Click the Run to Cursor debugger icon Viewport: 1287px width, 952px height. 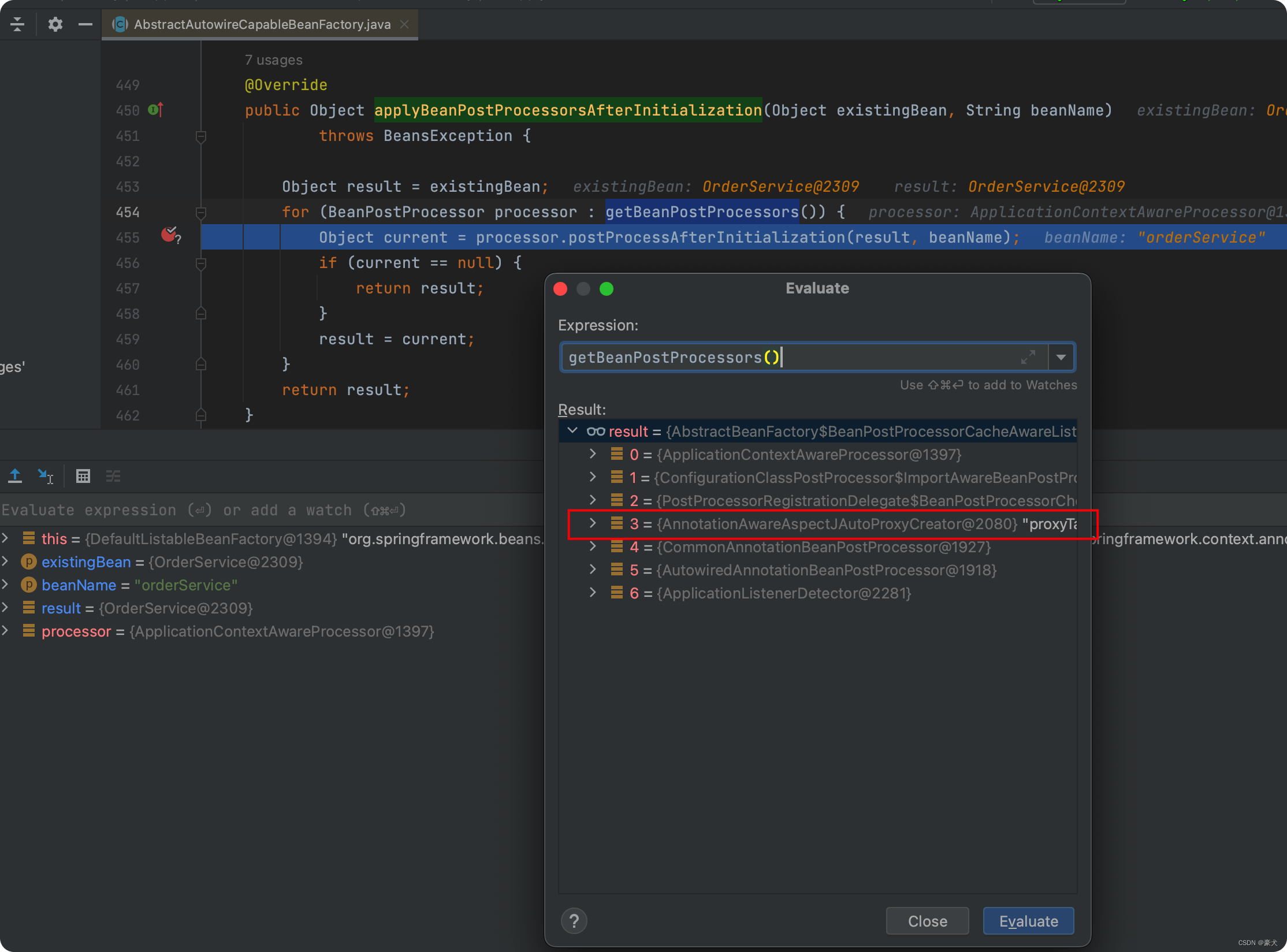(x=45, y=476)
